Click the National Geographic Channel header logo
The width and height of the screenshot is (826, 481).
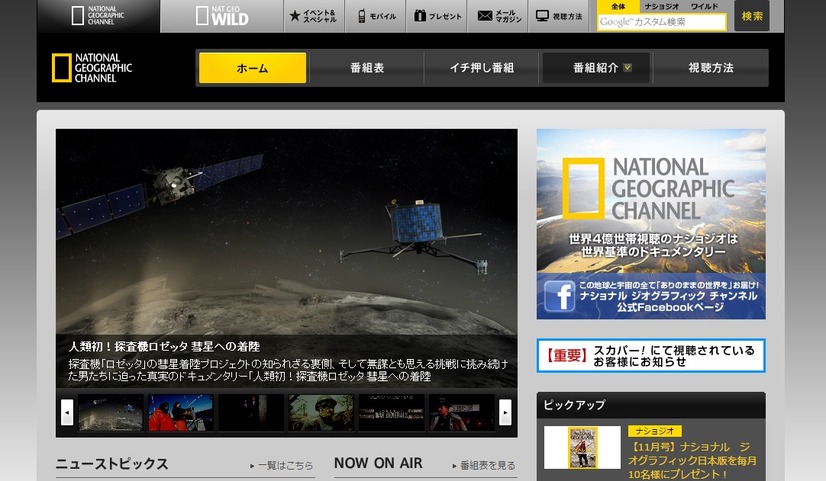92,68
